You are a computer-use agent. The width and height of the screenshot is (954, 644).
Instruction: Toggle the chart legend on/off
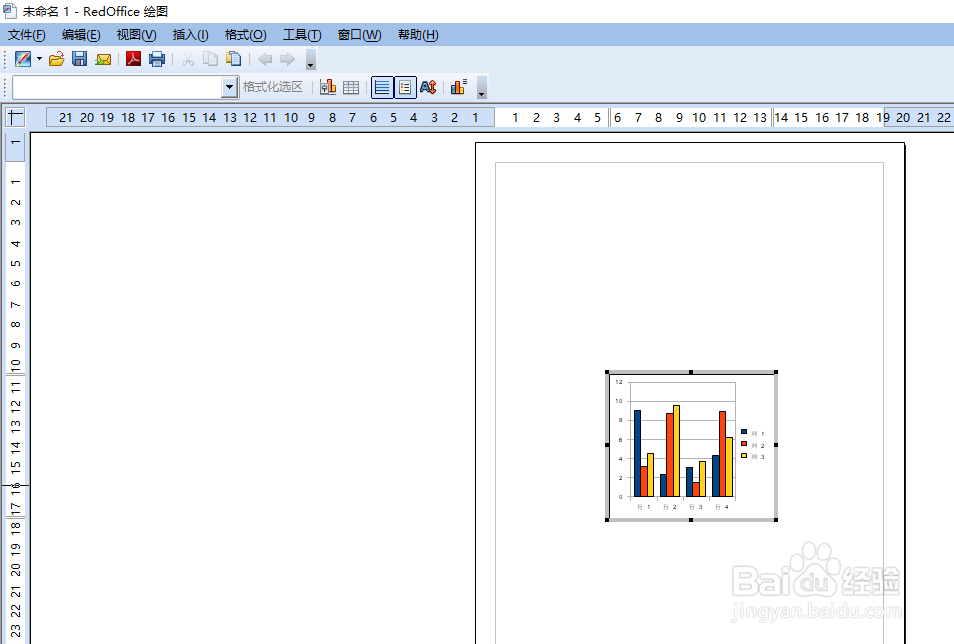pos(405,88)
